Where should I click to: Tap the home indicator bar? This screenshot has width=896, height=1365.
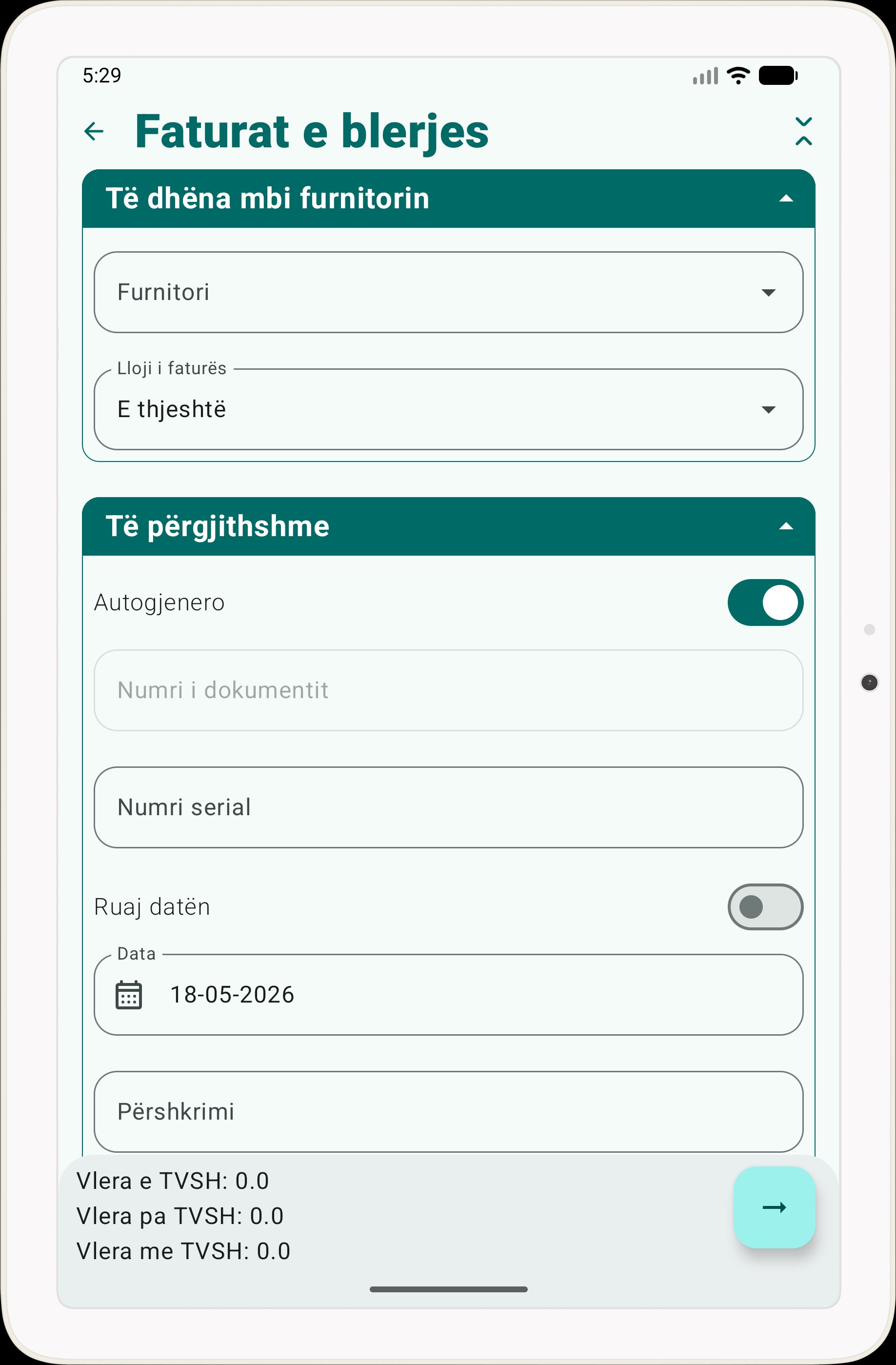point(448,1289)
